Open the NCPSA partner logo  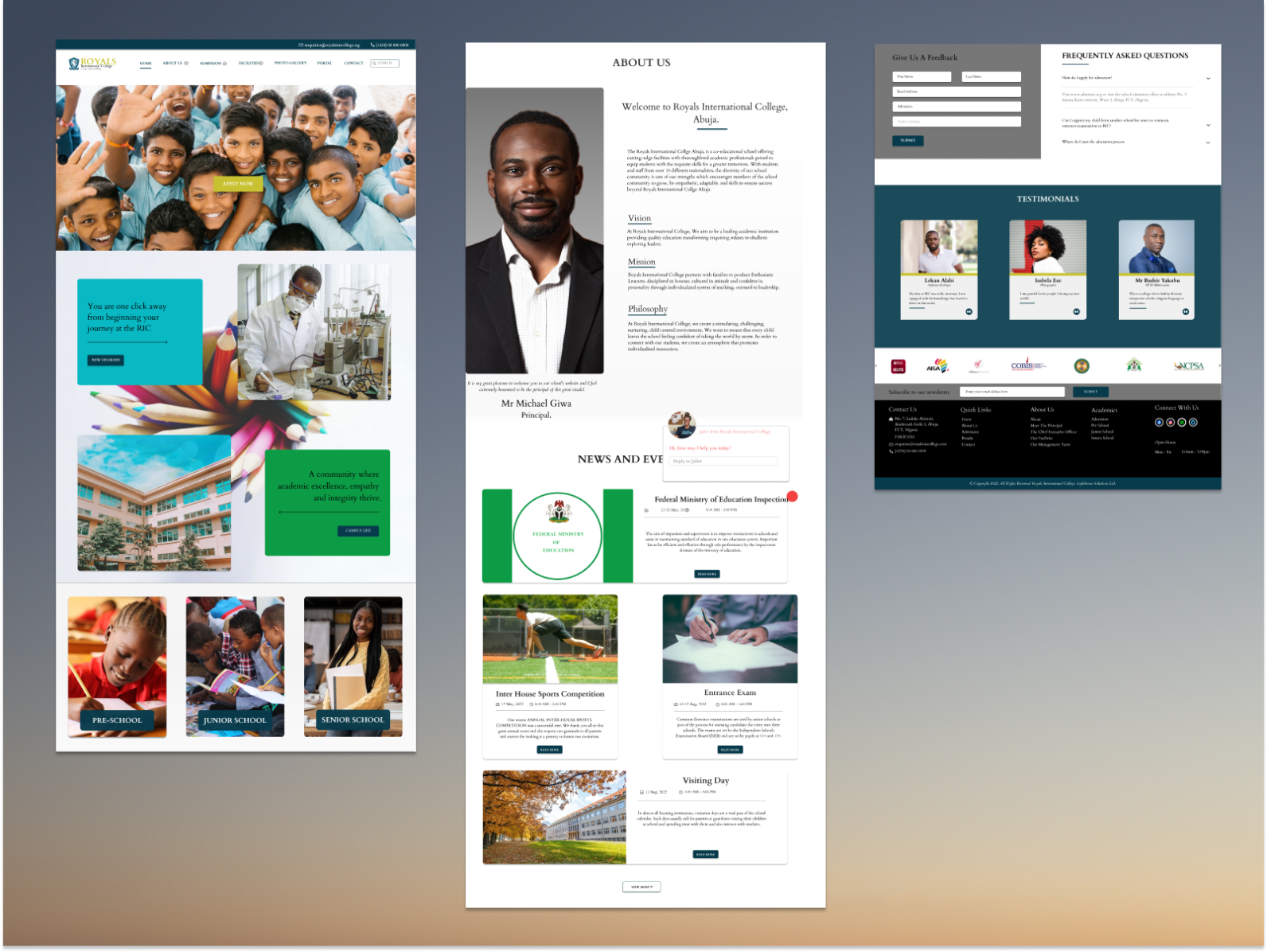pyautogui.click(x=1189, y=366)
